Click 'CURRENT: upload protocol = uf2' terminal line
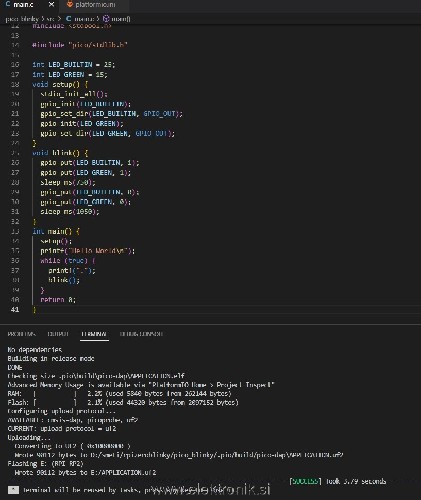This screenshot has height=500, width=421. tap(62, 429)
